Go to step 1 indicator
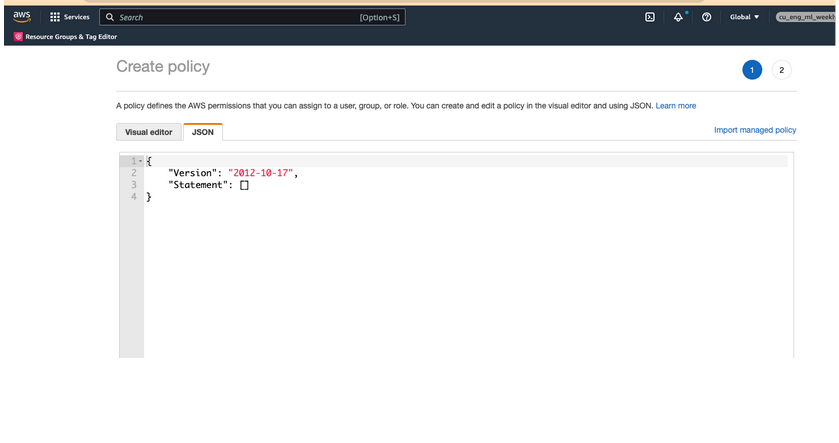839x443 pixels. click(x=752, y=70)
